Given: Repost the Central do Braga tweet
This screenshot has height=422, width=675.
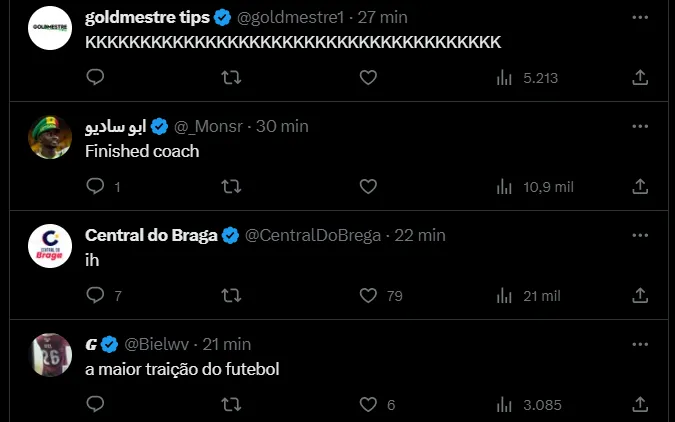Looking at the screenshot, I should 230,295.
